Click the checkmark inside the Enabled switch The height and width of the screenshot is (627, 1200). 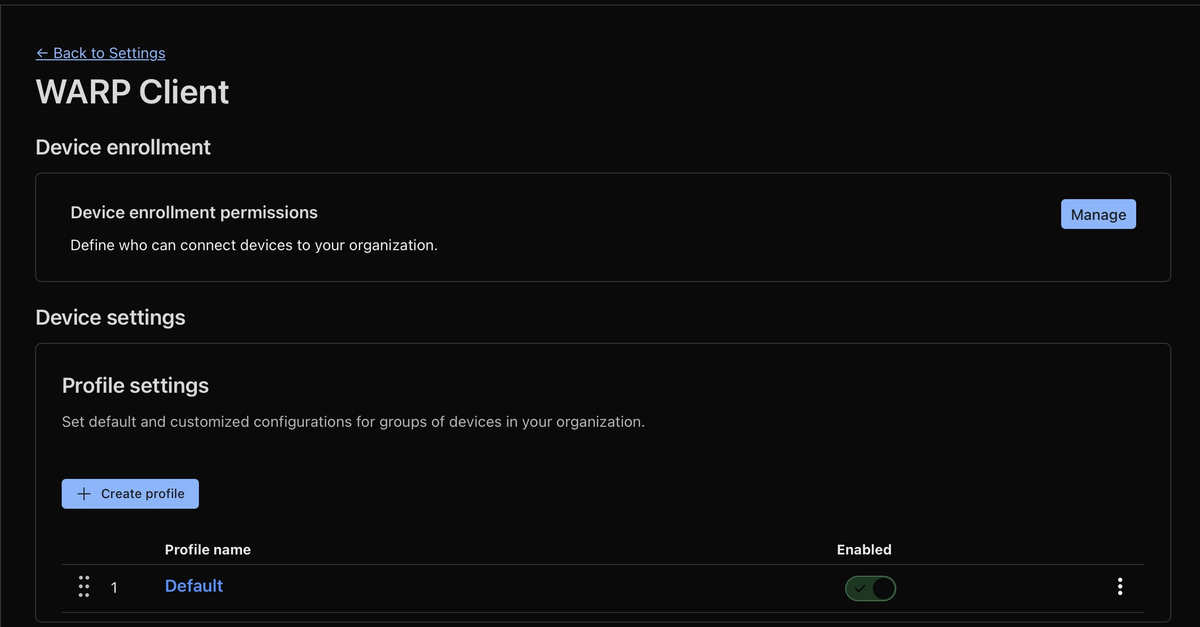click(x=860, y=588)
